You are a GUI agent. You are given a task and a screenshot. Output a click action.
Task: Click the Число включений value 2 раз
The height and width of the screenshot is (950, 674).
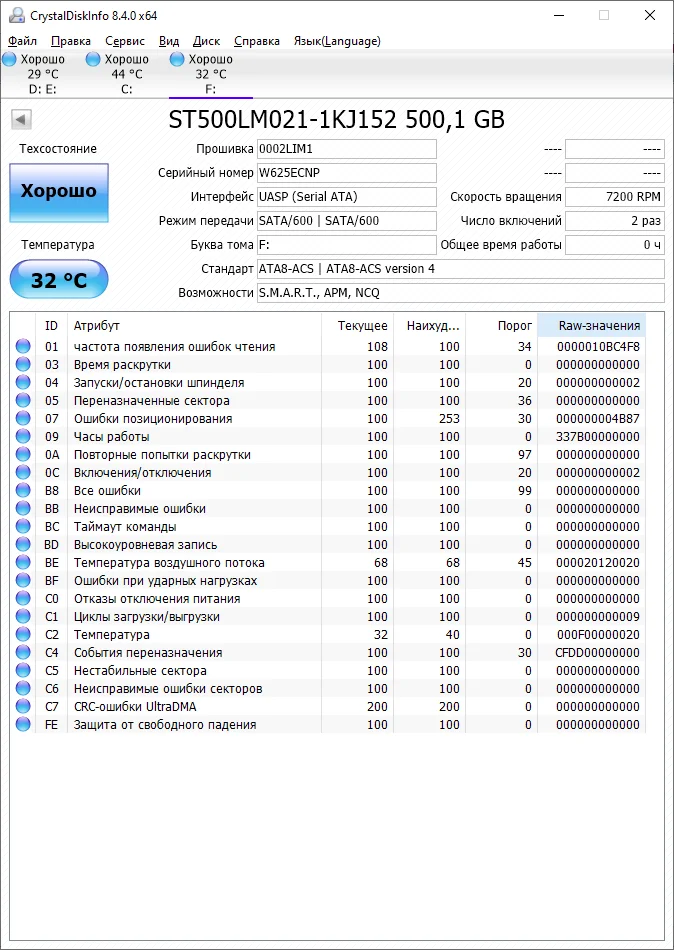click(615, 221)
